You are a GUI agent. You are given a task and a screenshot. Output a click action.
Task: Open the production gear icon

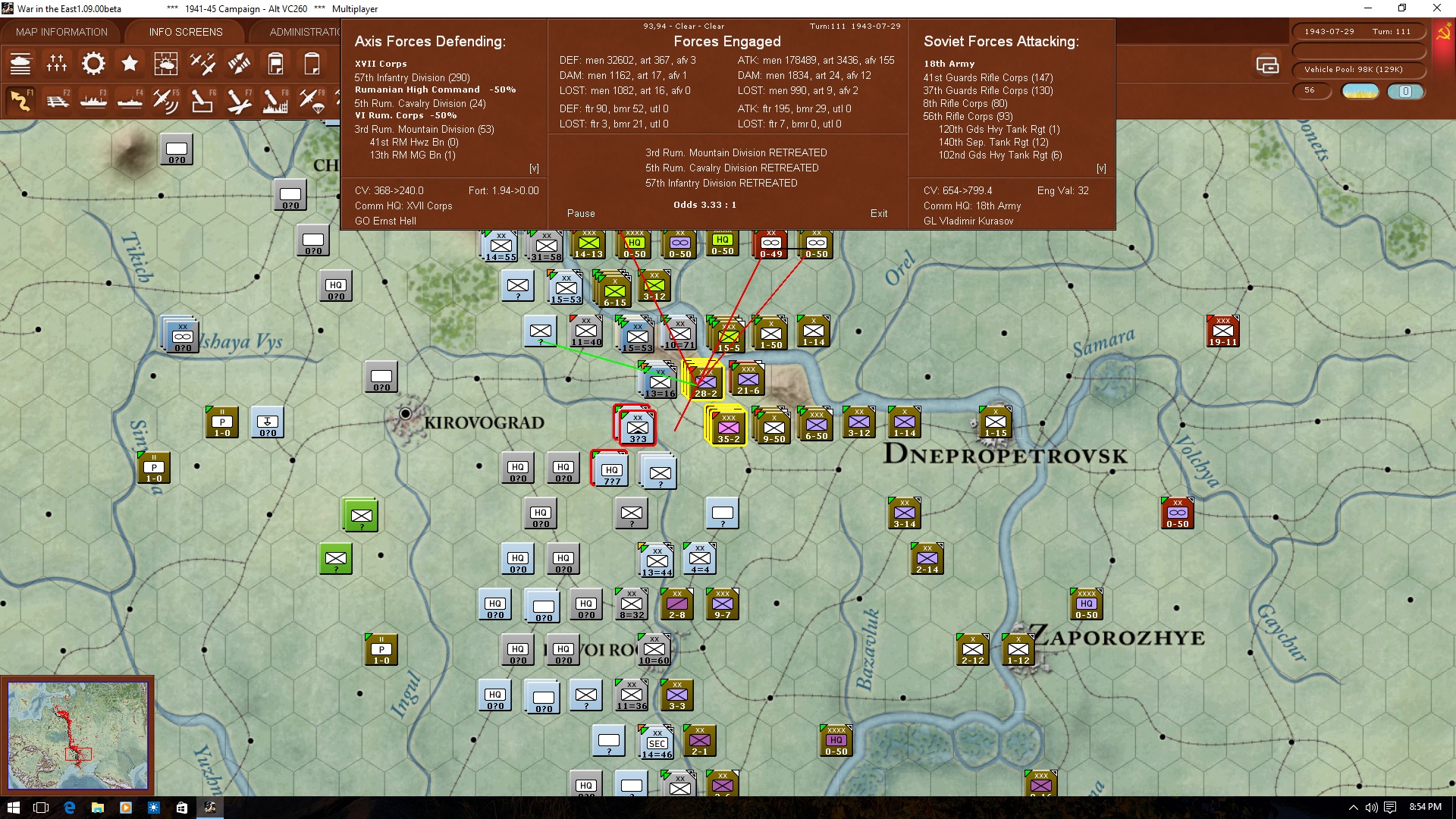click(x=93, y=64)
